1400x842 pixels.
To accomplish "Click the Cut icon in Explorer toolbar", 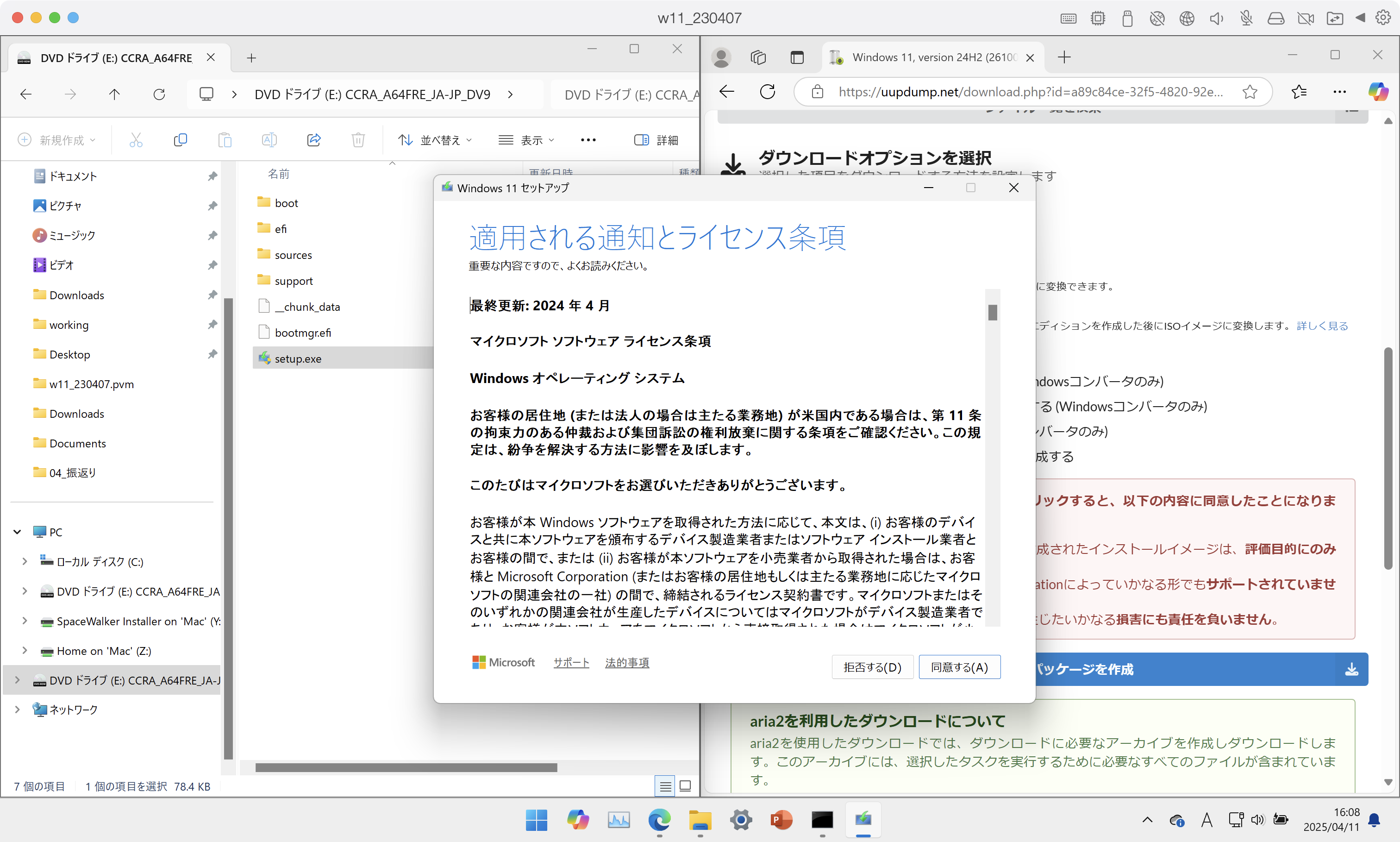I will tap(136, 140).
